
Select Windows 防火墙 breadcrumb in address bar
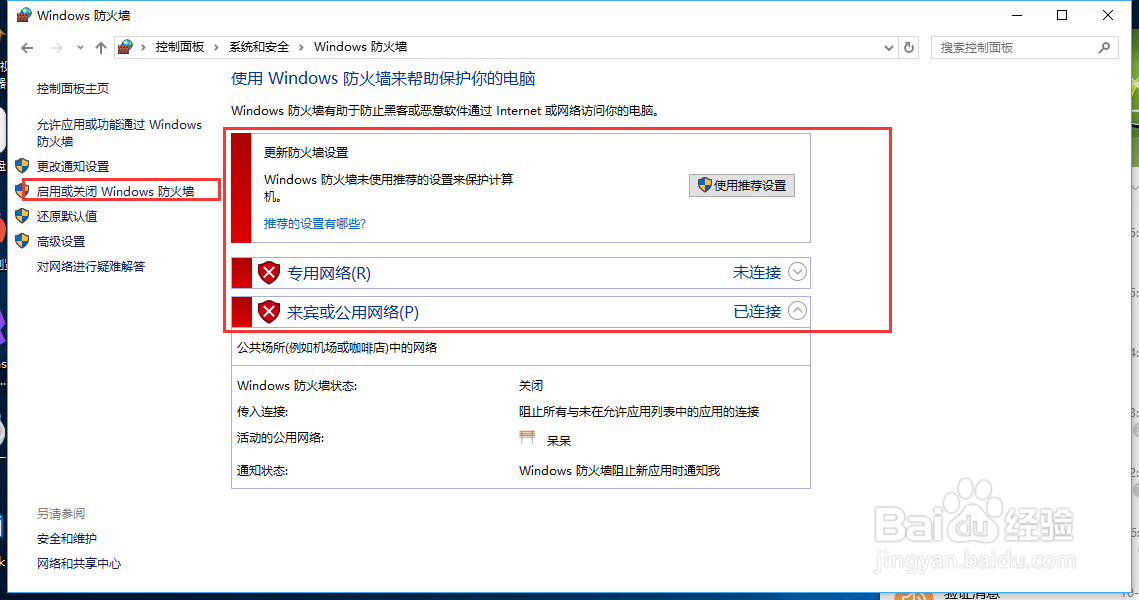tap(360, 47)
